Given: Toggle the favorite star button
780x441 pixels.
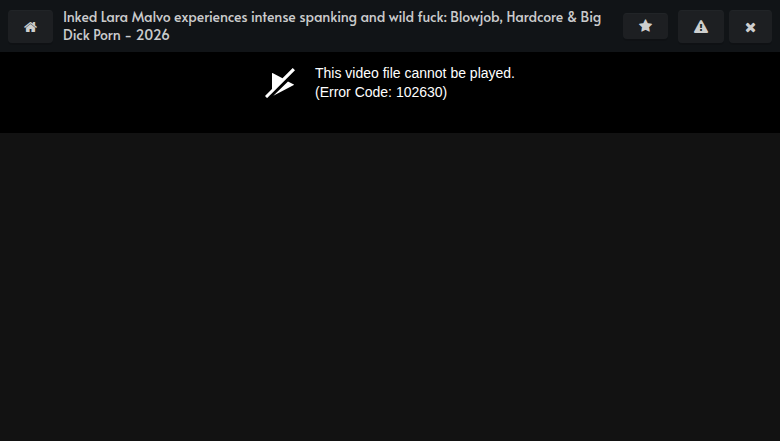Looking at the screenshot, I should (x=645, y=26).
